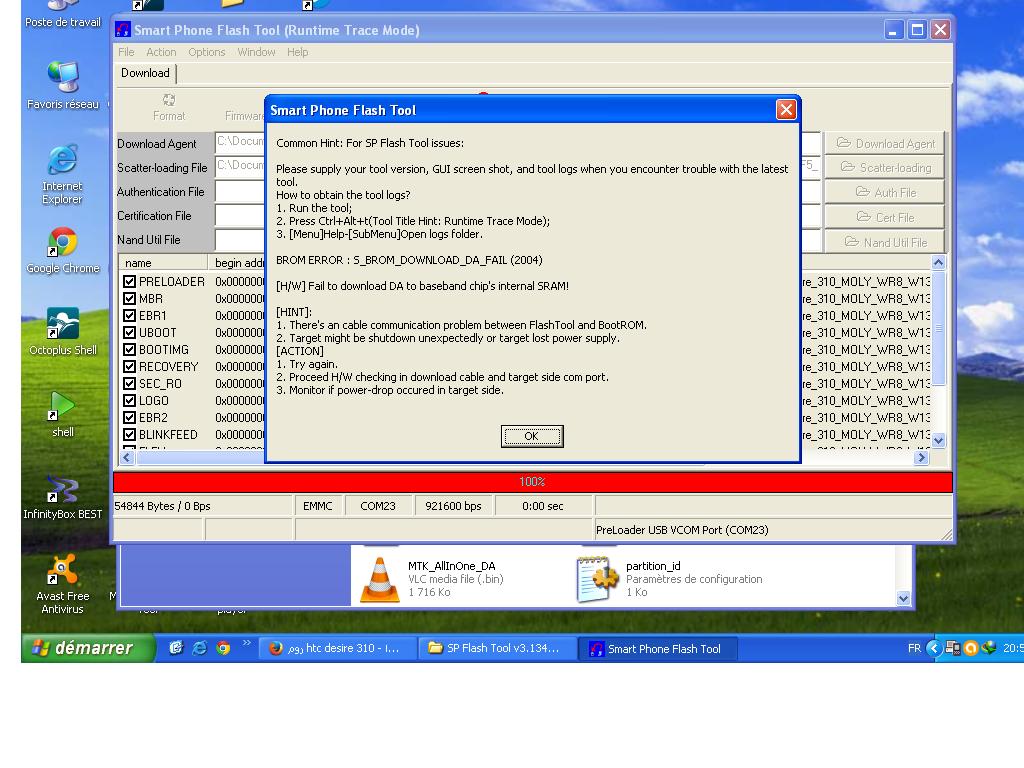This screenshot has width=1024, height=768.
Task: Click the 'name' column header
Action: tap(163, 263)
